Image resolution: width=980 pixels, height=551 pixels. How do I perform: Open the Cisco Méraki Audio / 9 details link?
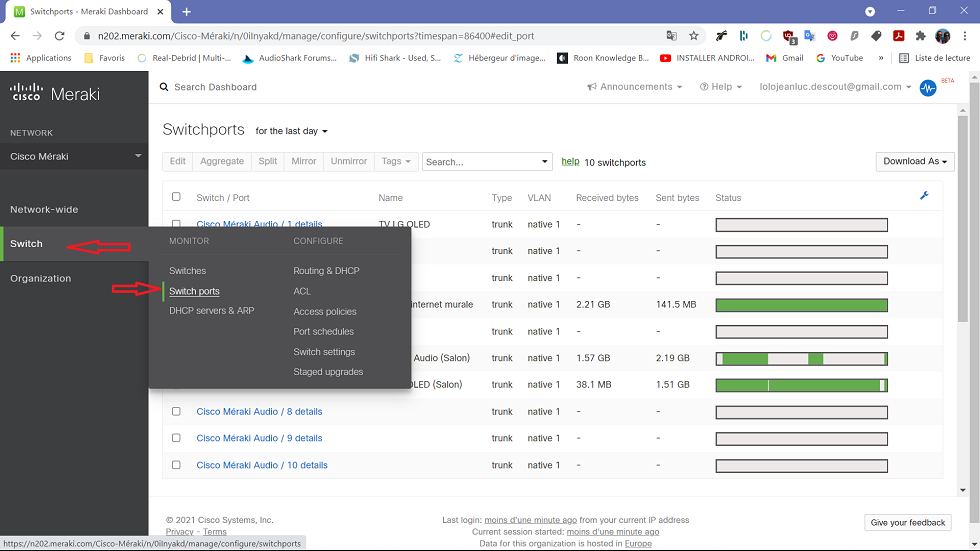pos(259,438)
